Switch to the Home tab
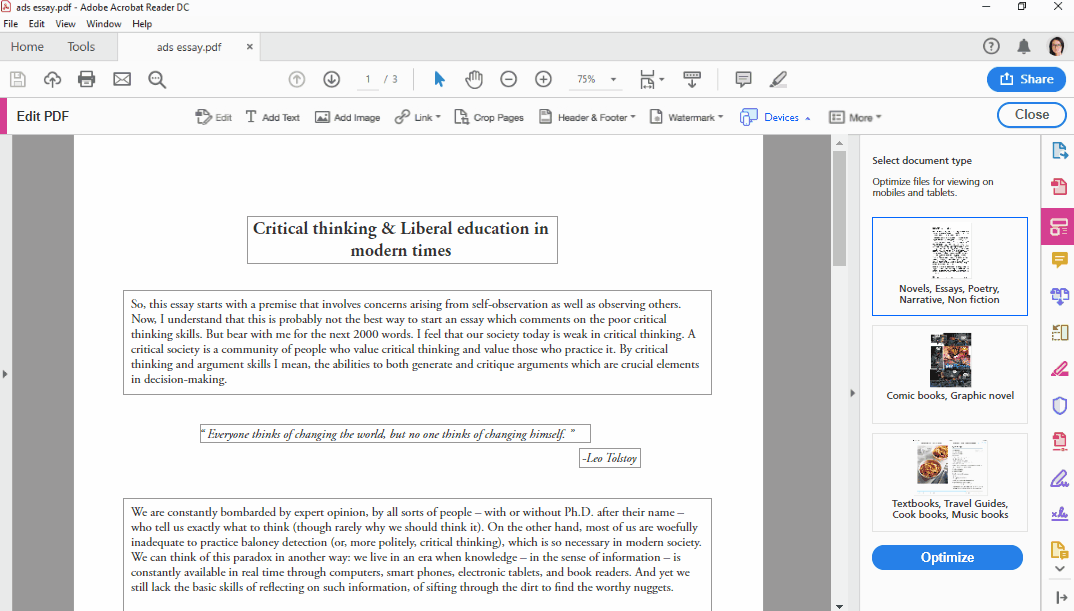 (27, 47)
